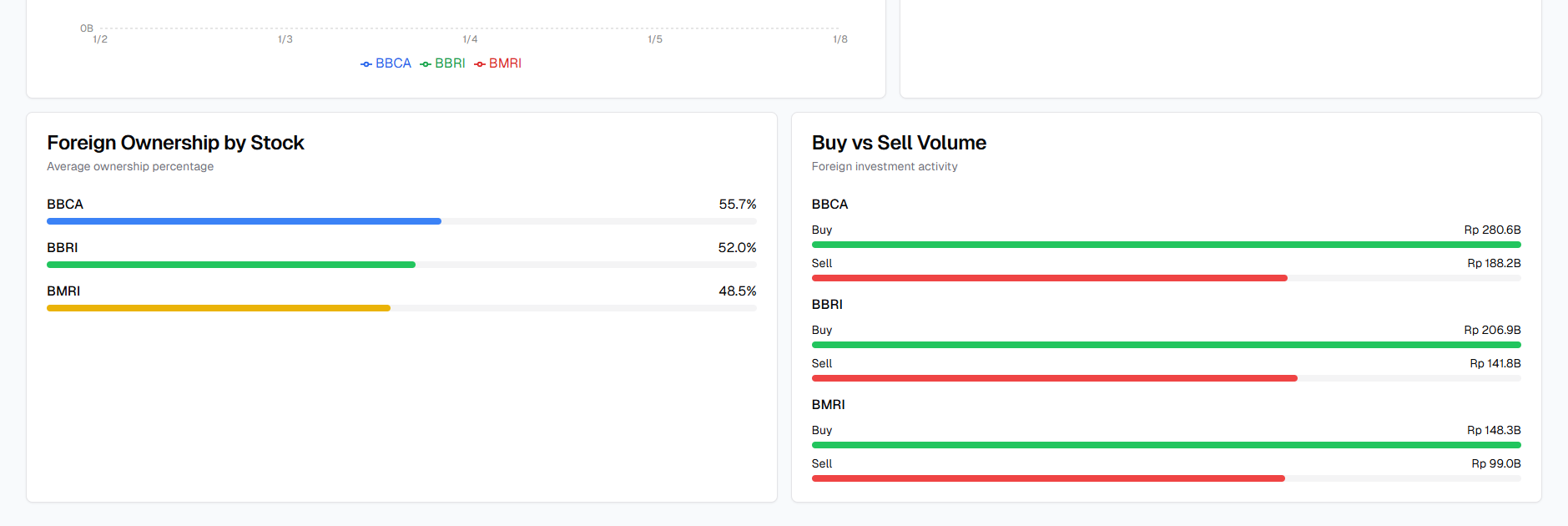The image size is (1568, 526).
Task: Click the Sell label under BMRI
Action: pos(822,463)
